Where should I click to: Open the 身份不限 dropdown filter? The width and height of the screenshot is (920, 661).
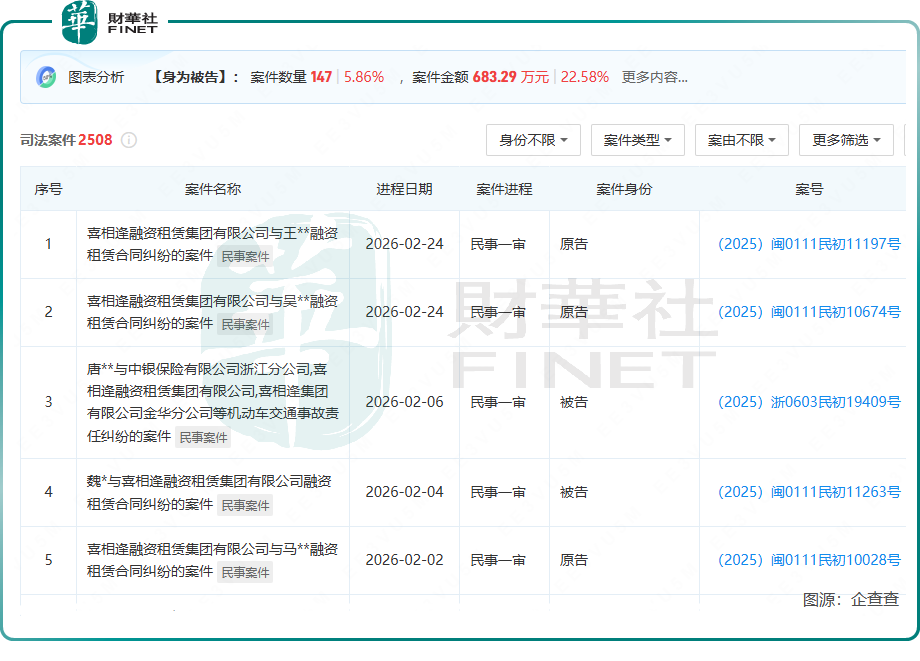533,140
